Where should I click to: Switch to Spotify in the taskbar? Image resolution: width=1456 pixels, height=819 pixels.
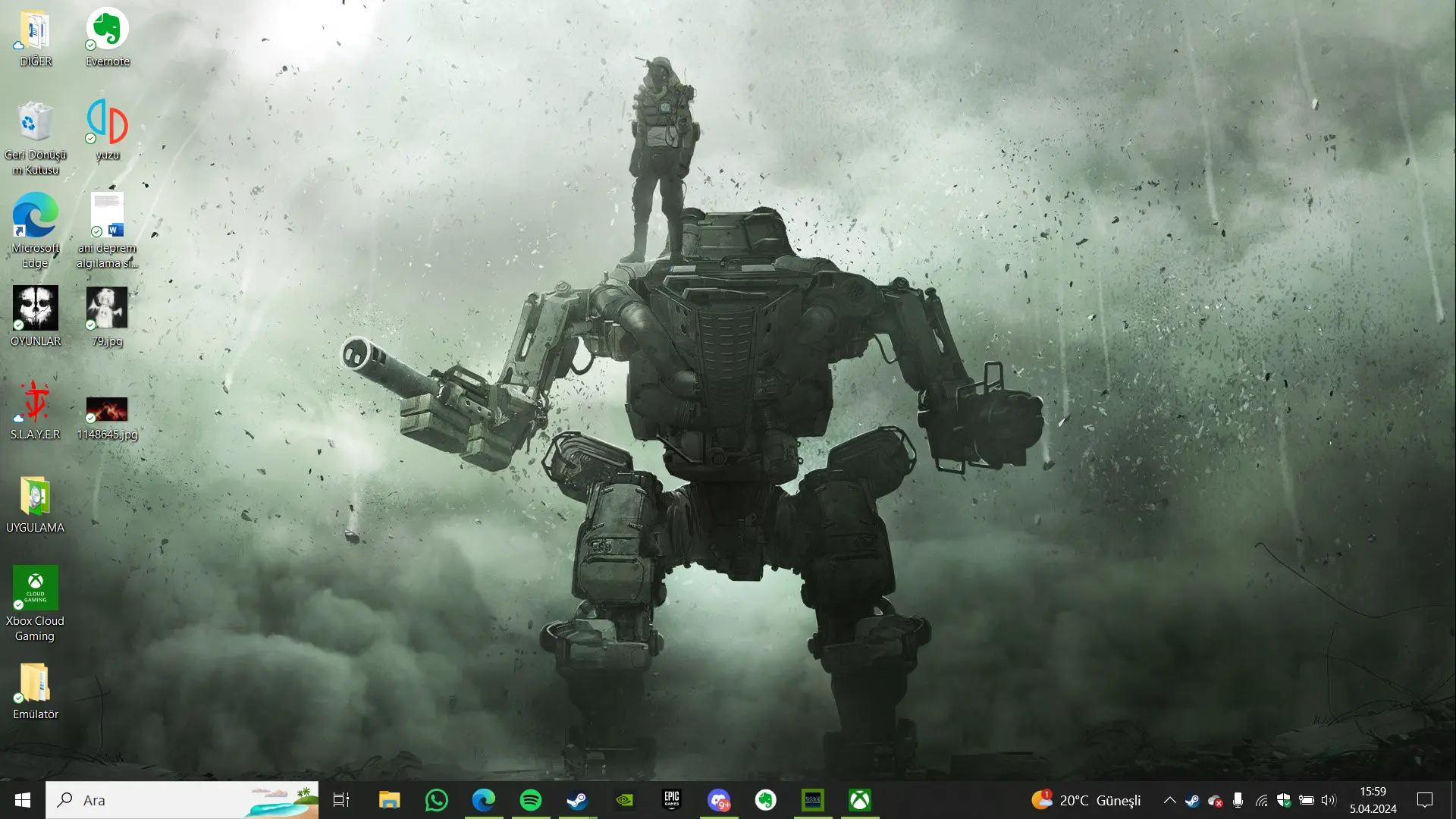point(531,800)
